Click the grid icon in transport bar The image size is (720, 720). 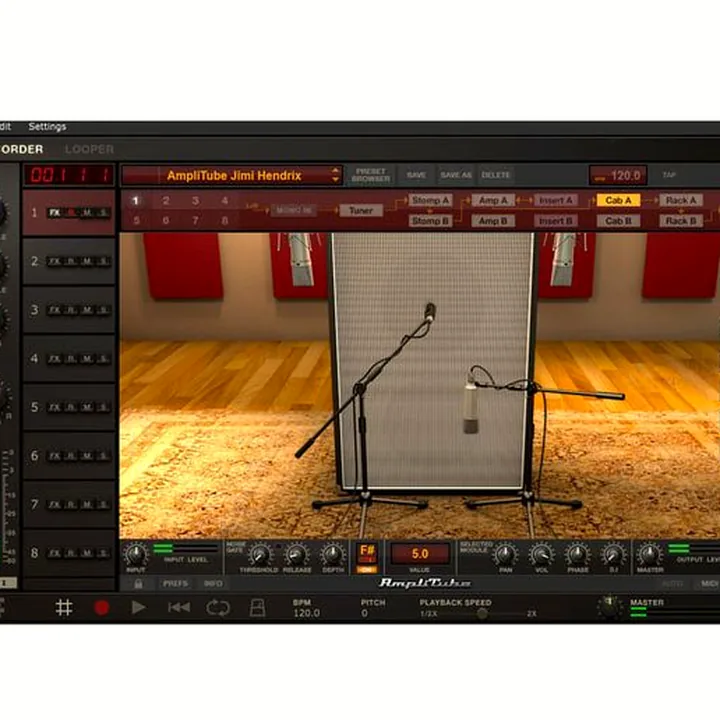[x=64, y=608]
